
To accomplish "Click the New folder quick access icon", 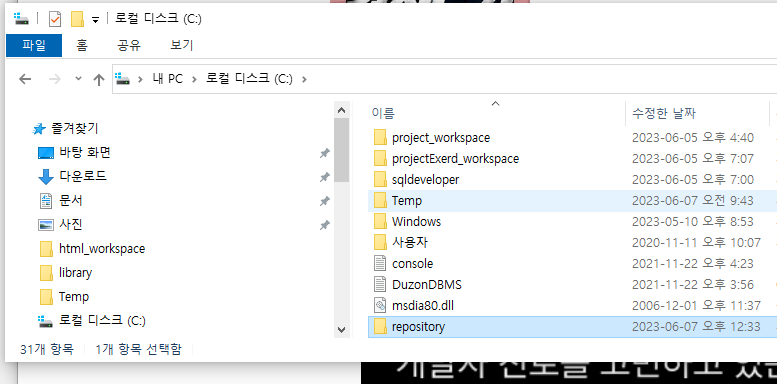I will pos(77,19).
